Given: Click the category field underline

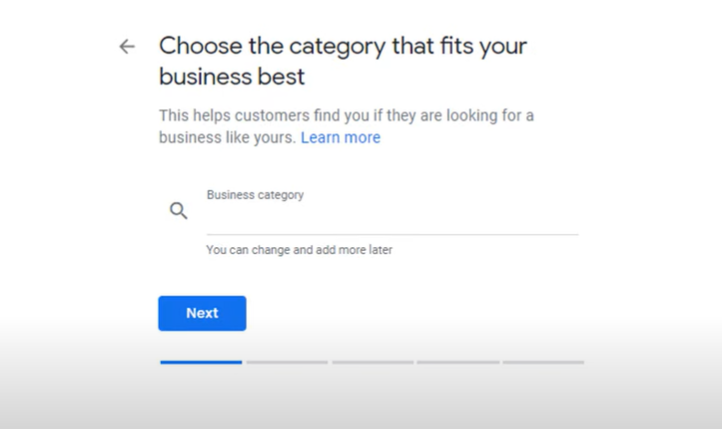Looking at the screenshot, I should (x=391, y=234).
